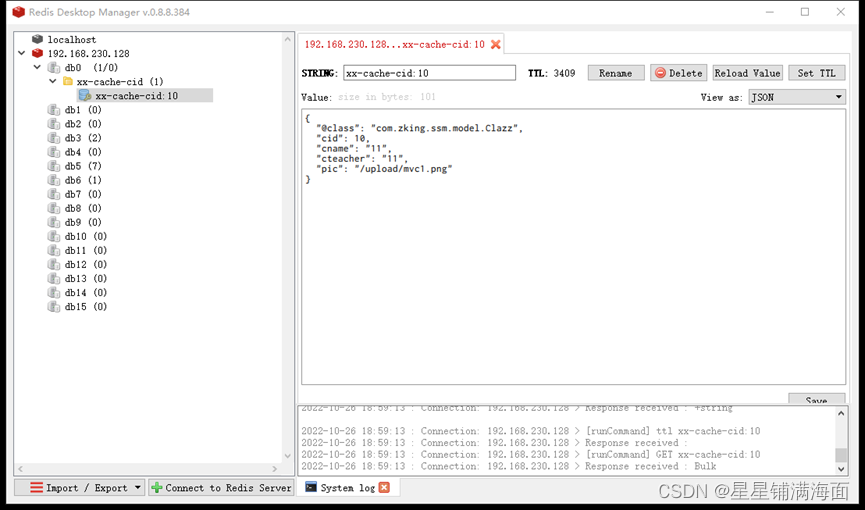Click the tree panel vertical scrollbar
Viewport: 865px width, 510px height.
287,247
